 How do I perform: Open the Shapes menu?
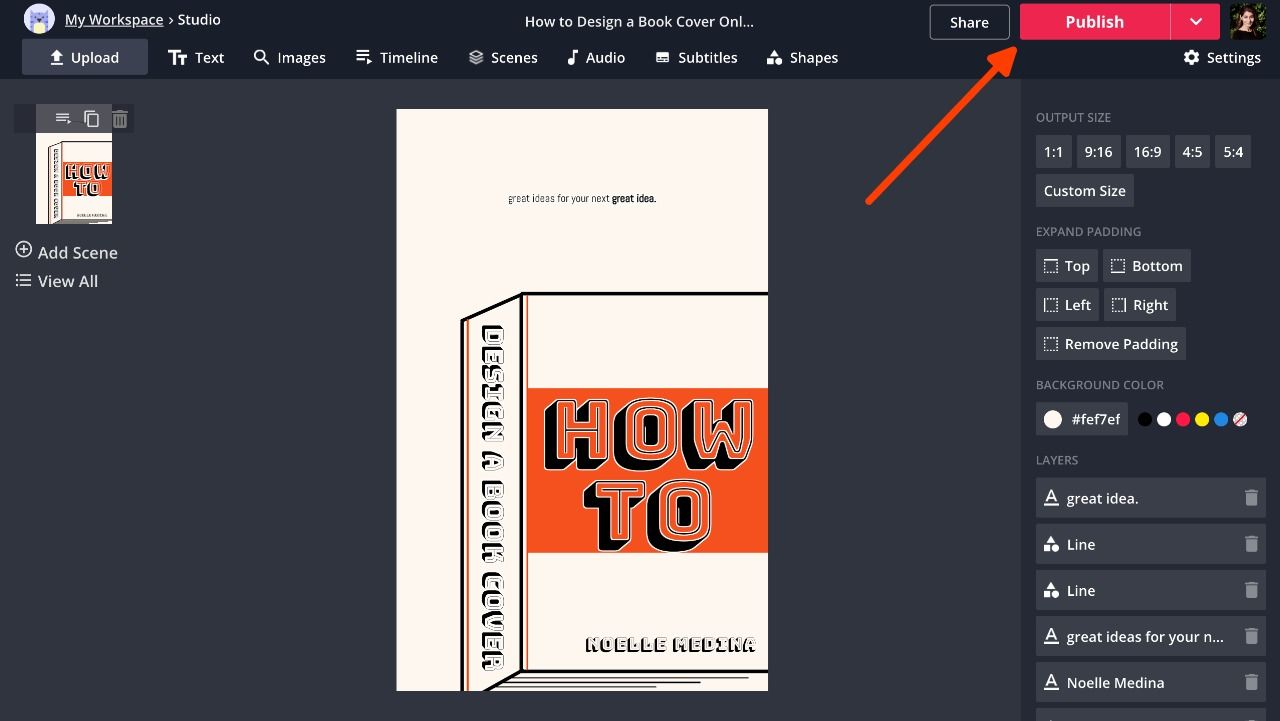[x=802, y=58]
